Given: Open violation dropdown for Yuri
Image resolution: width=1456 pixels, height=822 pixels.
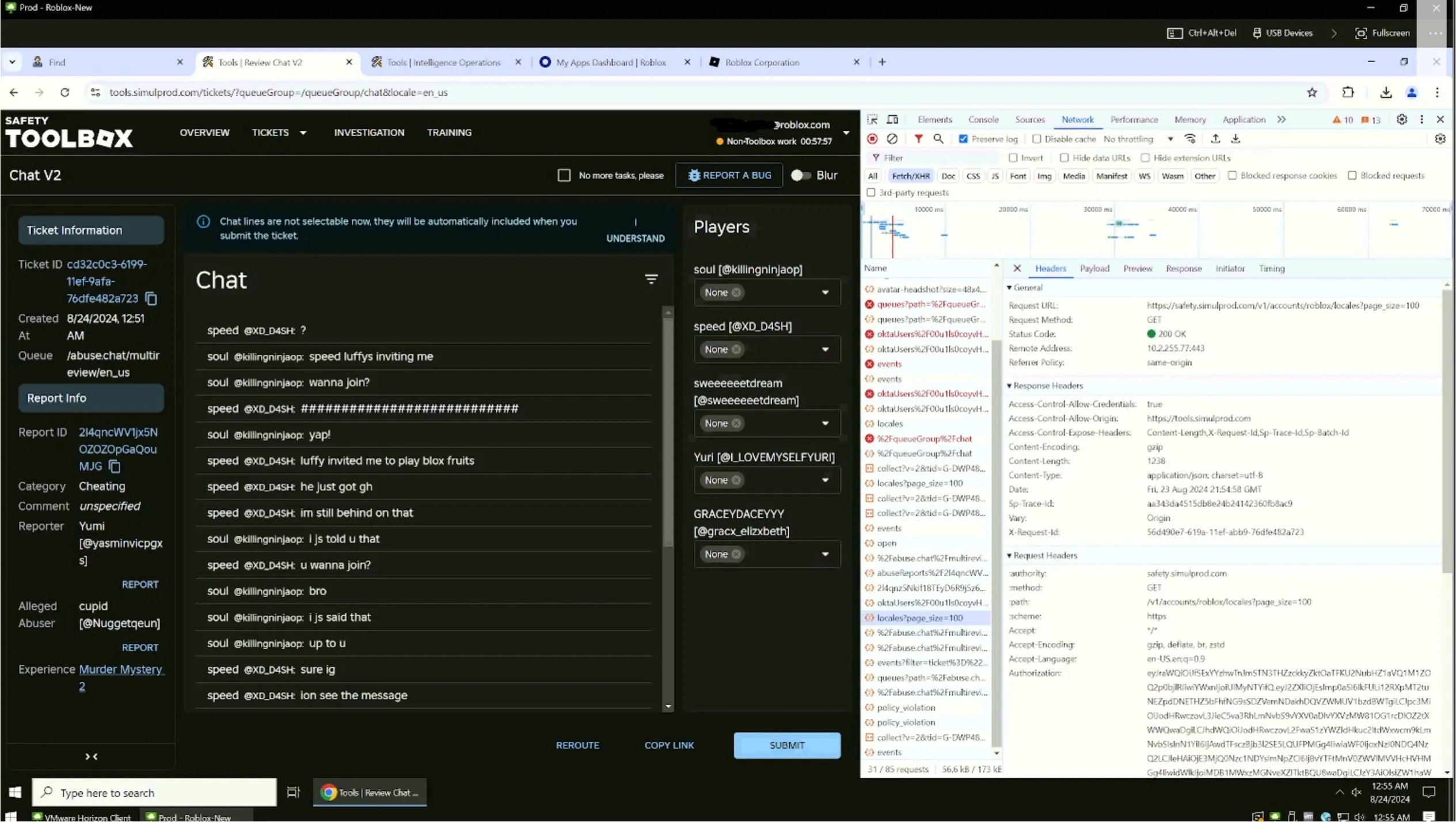Looking at the screenshot, I should coord(825,480).
